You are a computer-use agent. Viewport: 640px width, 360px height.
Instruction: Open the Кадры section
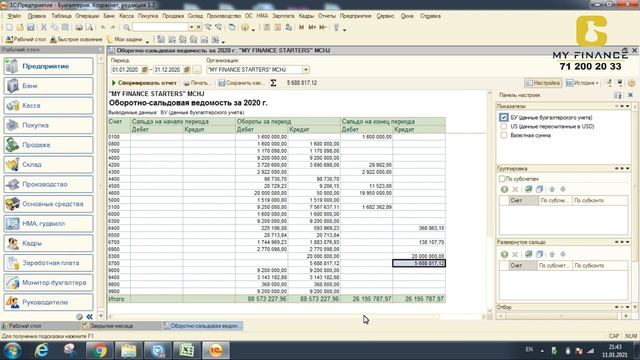click(x=49, y=243)
